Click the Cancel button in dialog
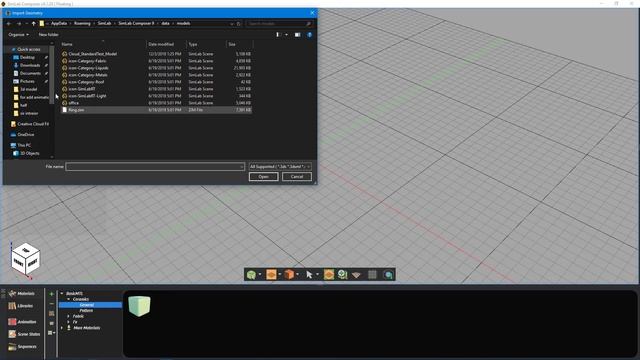640x360 pixels. point(297,177)
